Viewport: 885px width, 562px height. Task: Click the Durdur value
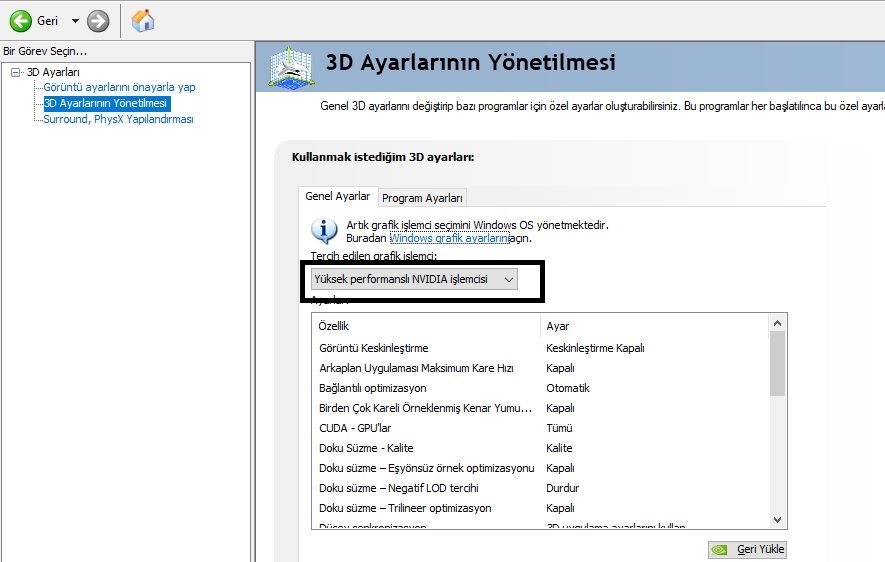point(563,488)
